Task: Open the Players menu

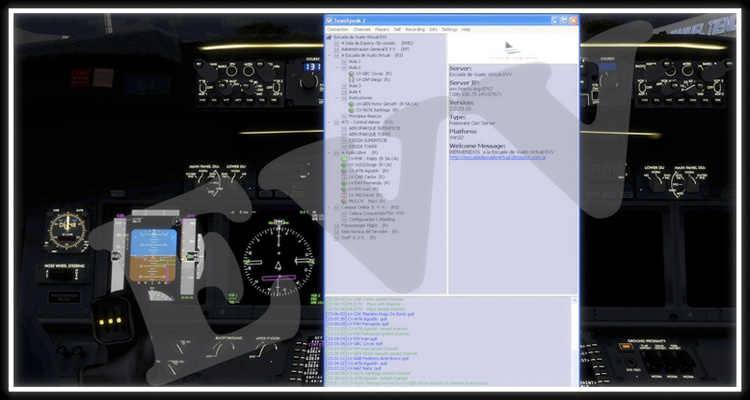Action: (382, 30)
